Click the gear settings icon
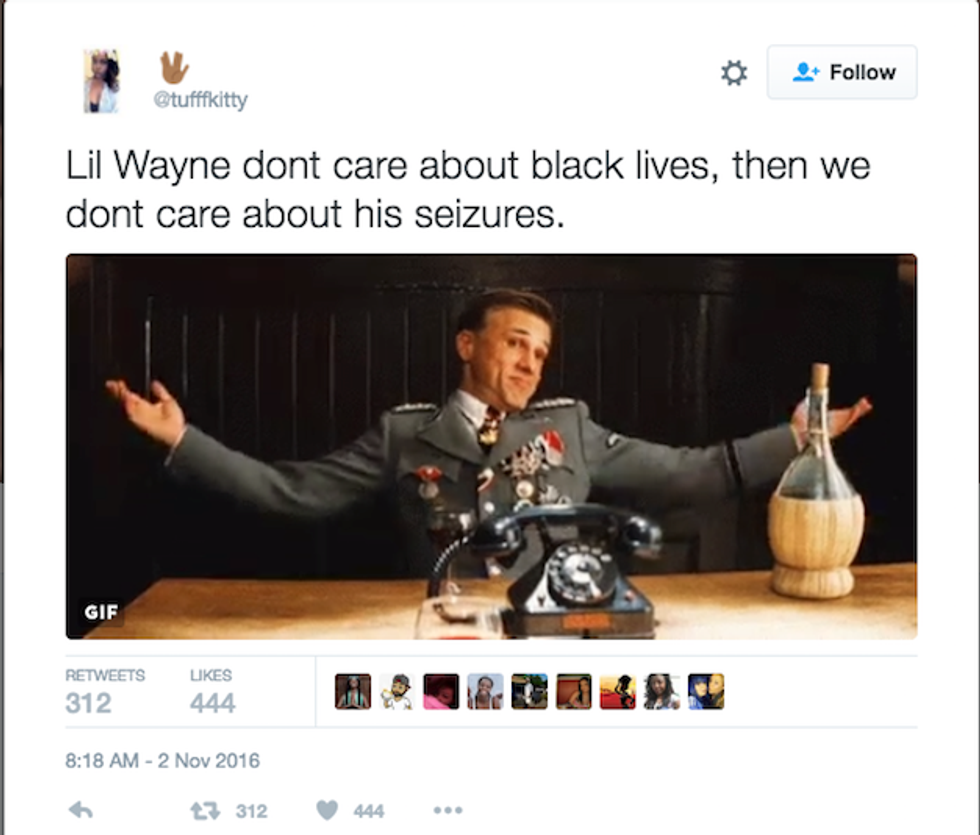The image size is (980, 835). pos(734,72)
